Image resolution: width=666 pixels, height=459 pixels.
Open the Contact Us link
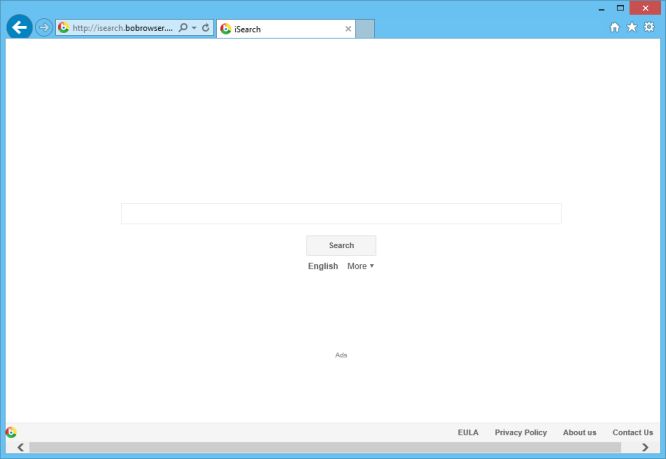pos(632,432)
